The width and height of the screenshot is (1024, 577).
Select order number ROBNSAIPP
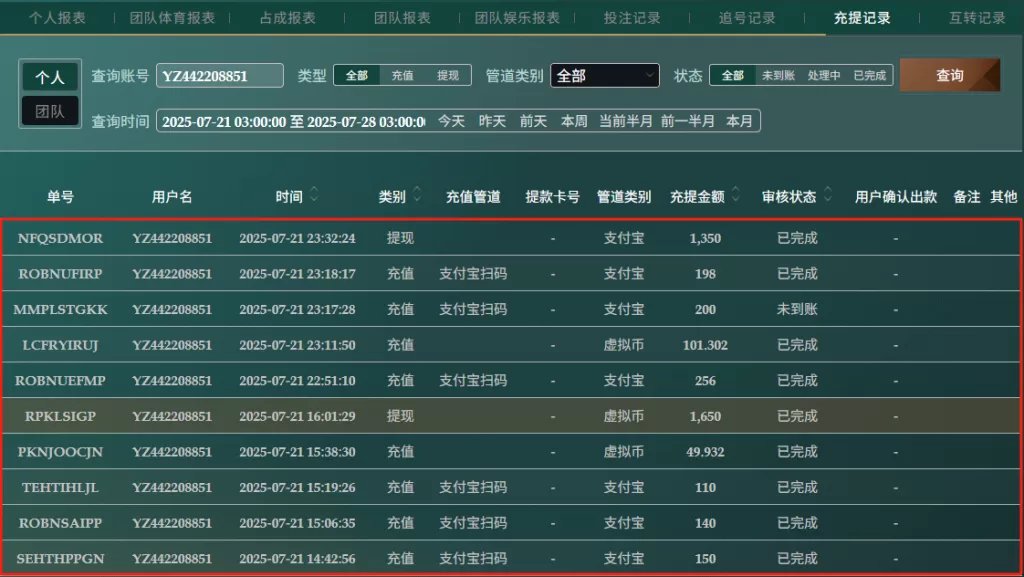[60, 523]
